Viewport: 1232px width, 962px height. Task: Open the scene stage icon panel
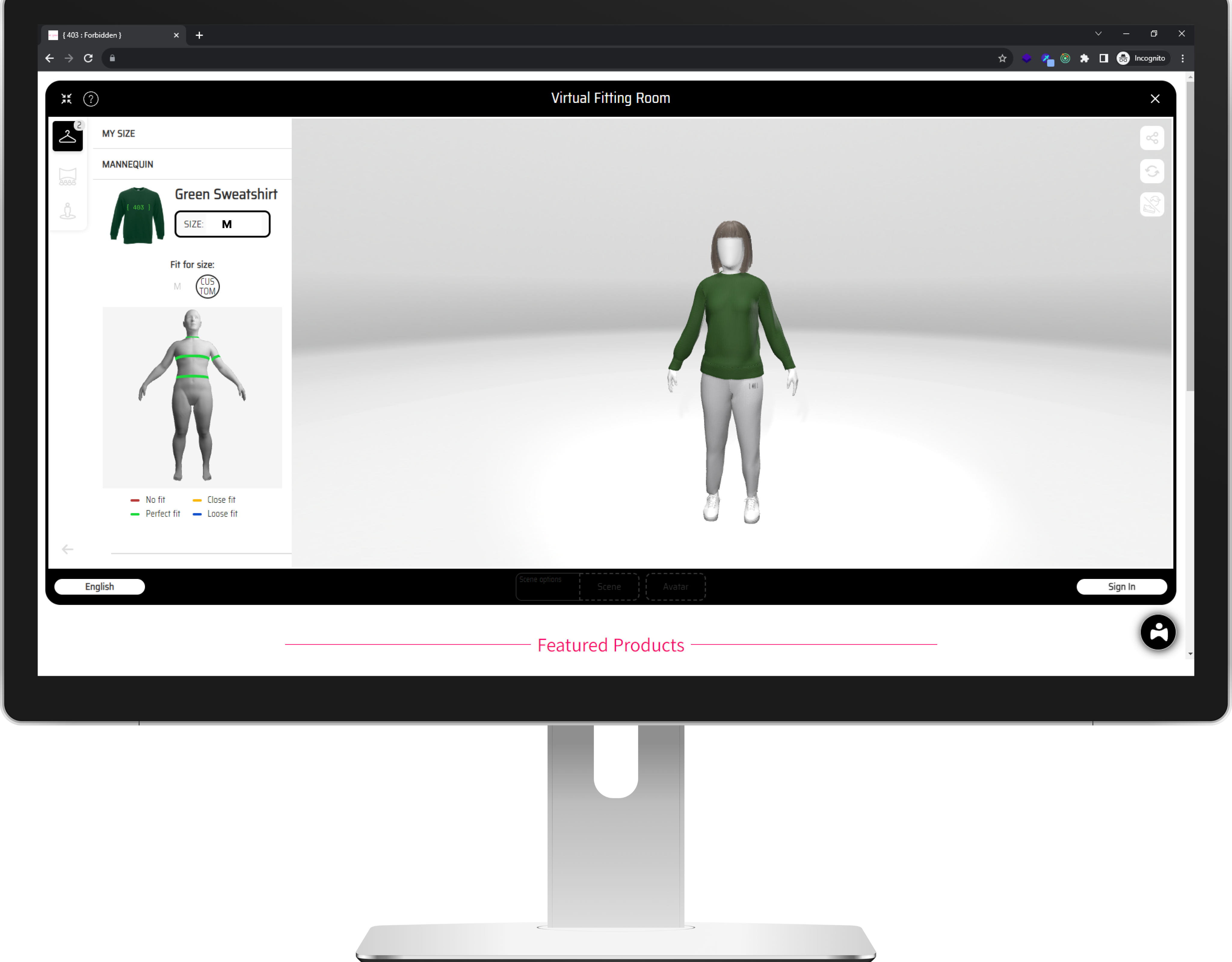click(x=67, y=176)
